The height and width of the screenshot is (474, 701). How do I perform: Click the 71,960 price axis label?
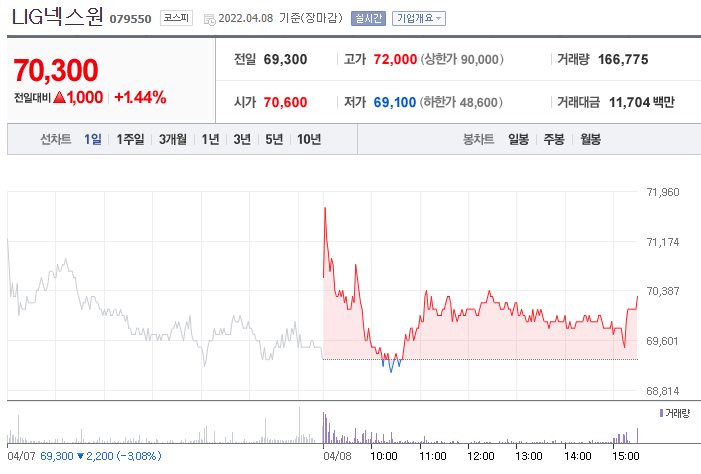(663, 192)
